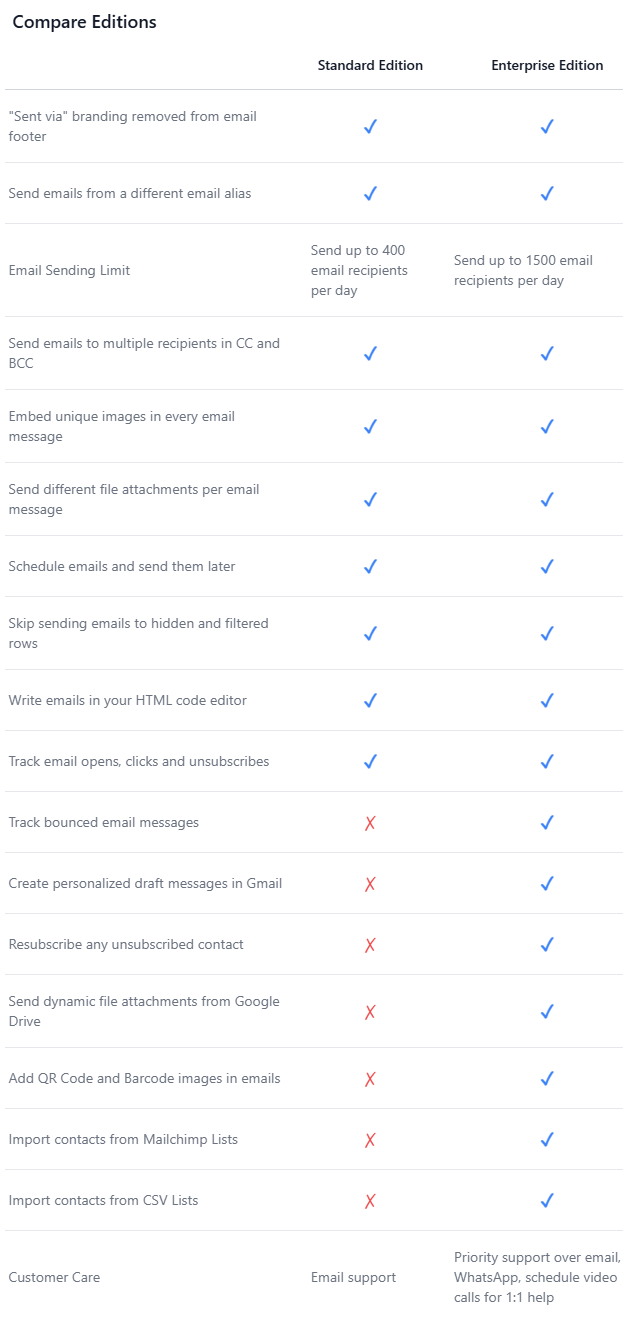Click Standard checkmark for HTML code editor row

point(370,700)
